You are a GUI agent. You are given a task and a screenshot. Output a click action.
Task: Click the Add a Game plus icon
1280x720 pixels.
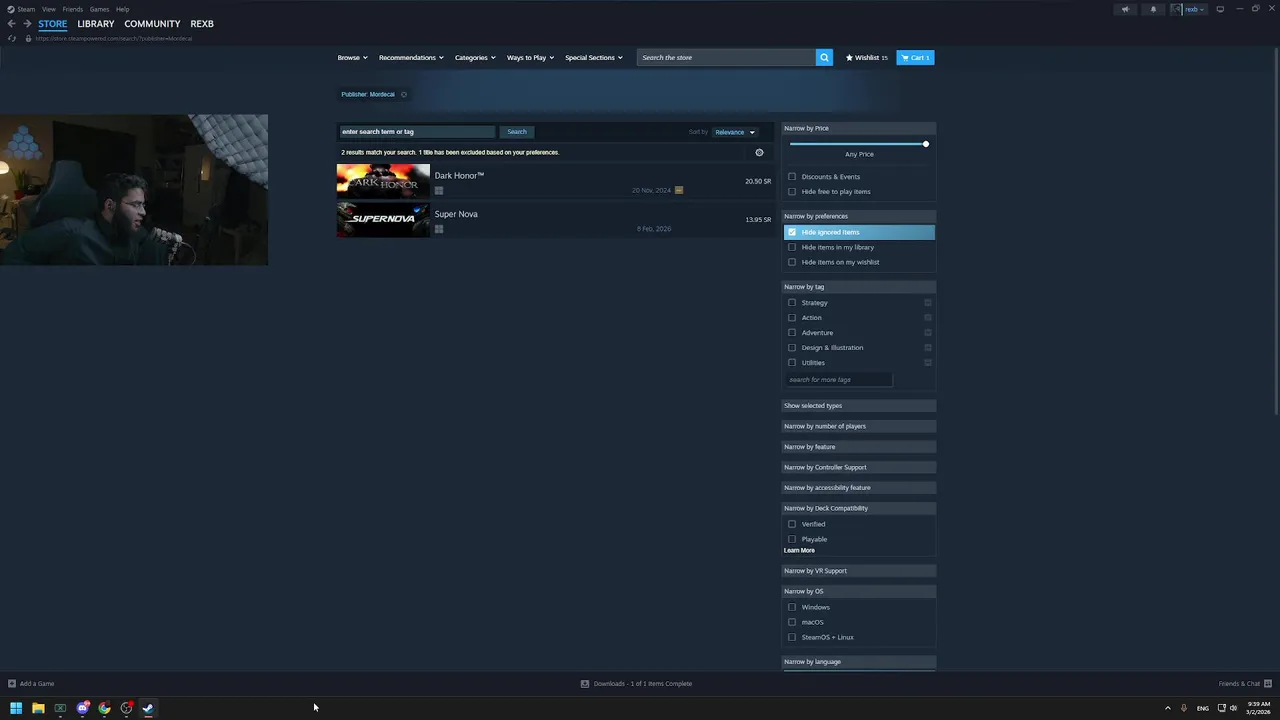pos(12,684)
